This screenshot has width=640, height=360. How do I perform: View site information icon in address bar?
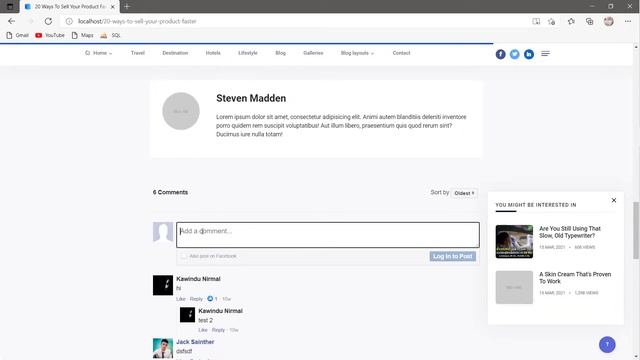69,21
